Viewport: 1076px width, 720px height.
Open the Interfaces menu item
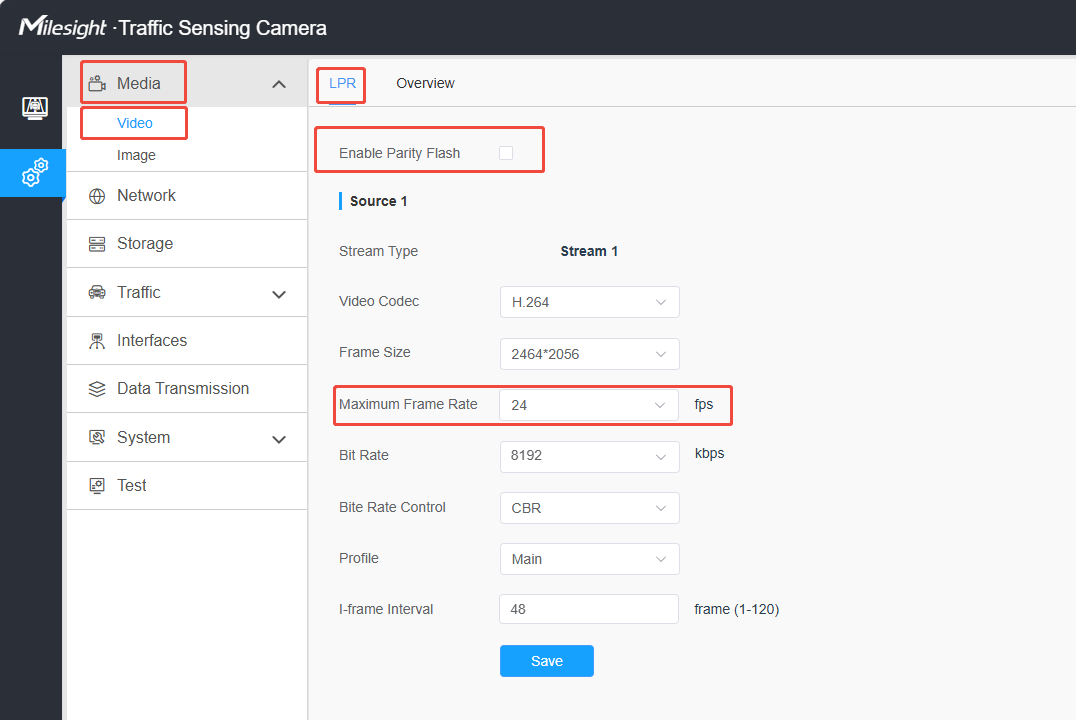click(x=187, y=340)
